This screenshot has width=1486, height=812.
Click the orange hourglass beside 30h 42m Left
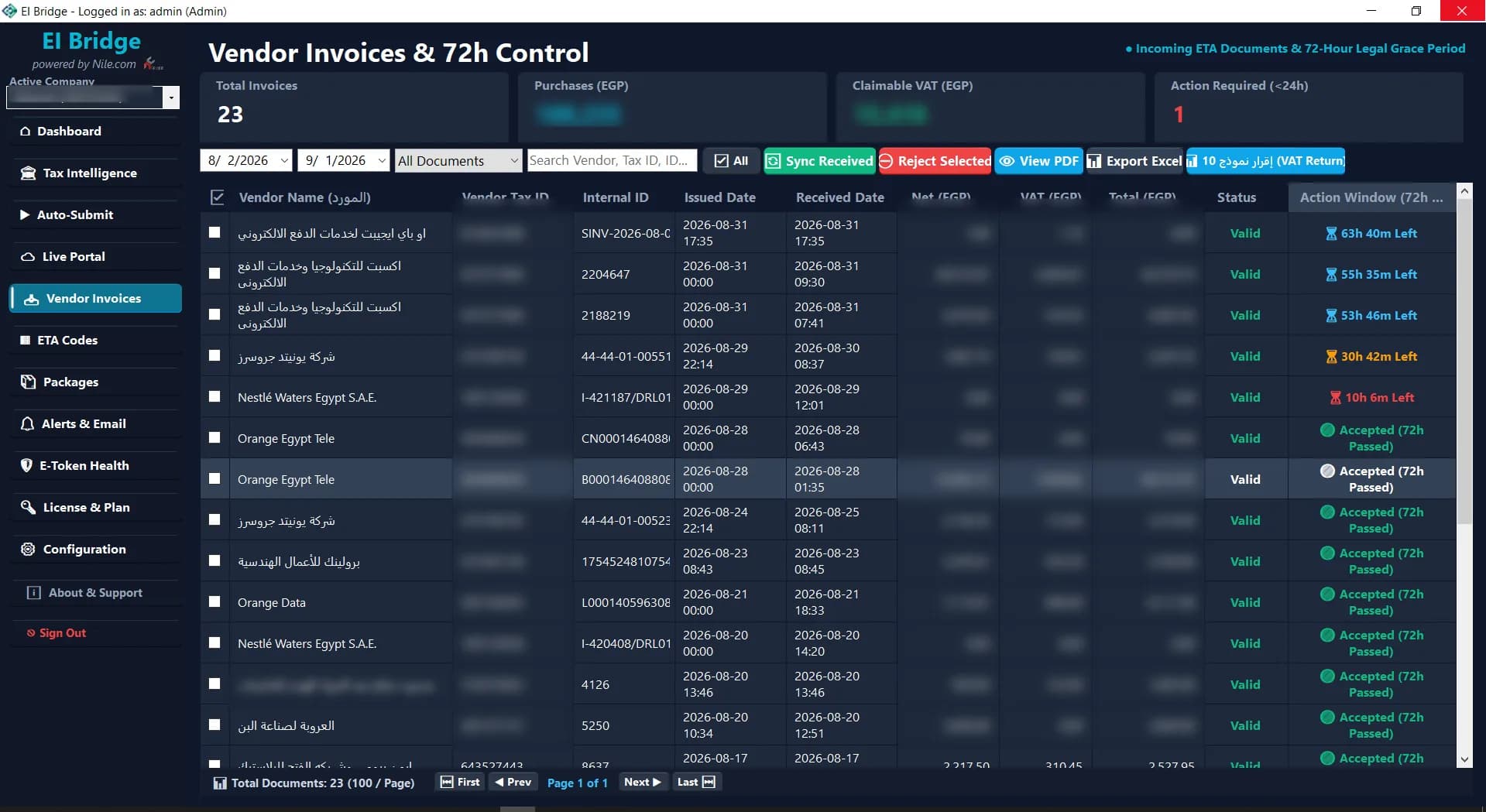(x=1331, y=357)
